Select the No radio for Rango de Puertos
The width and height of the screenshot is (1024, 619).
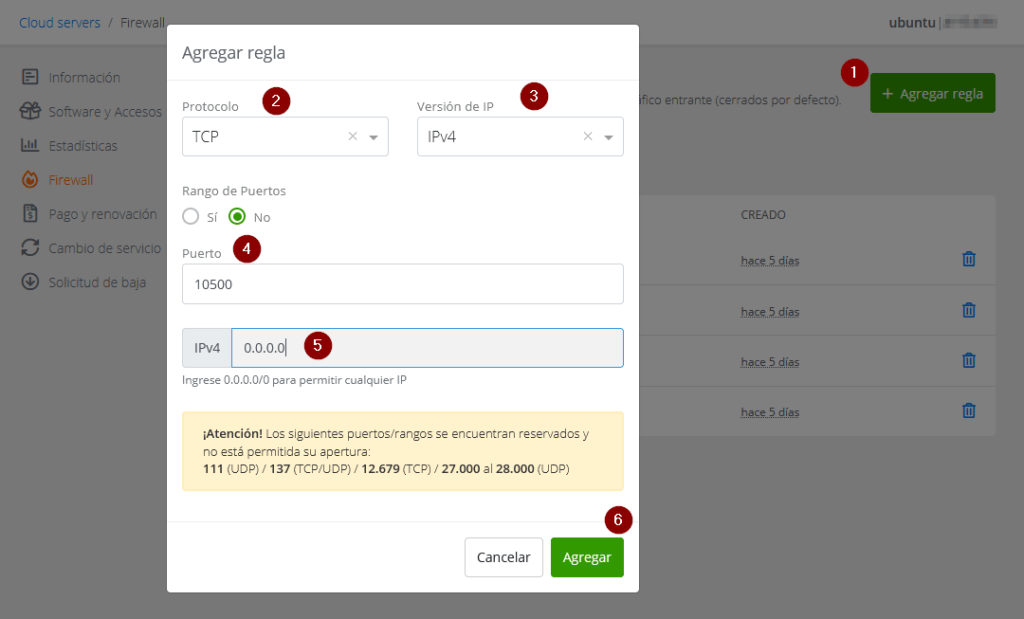pyautogui.click(x=236, y=216)
